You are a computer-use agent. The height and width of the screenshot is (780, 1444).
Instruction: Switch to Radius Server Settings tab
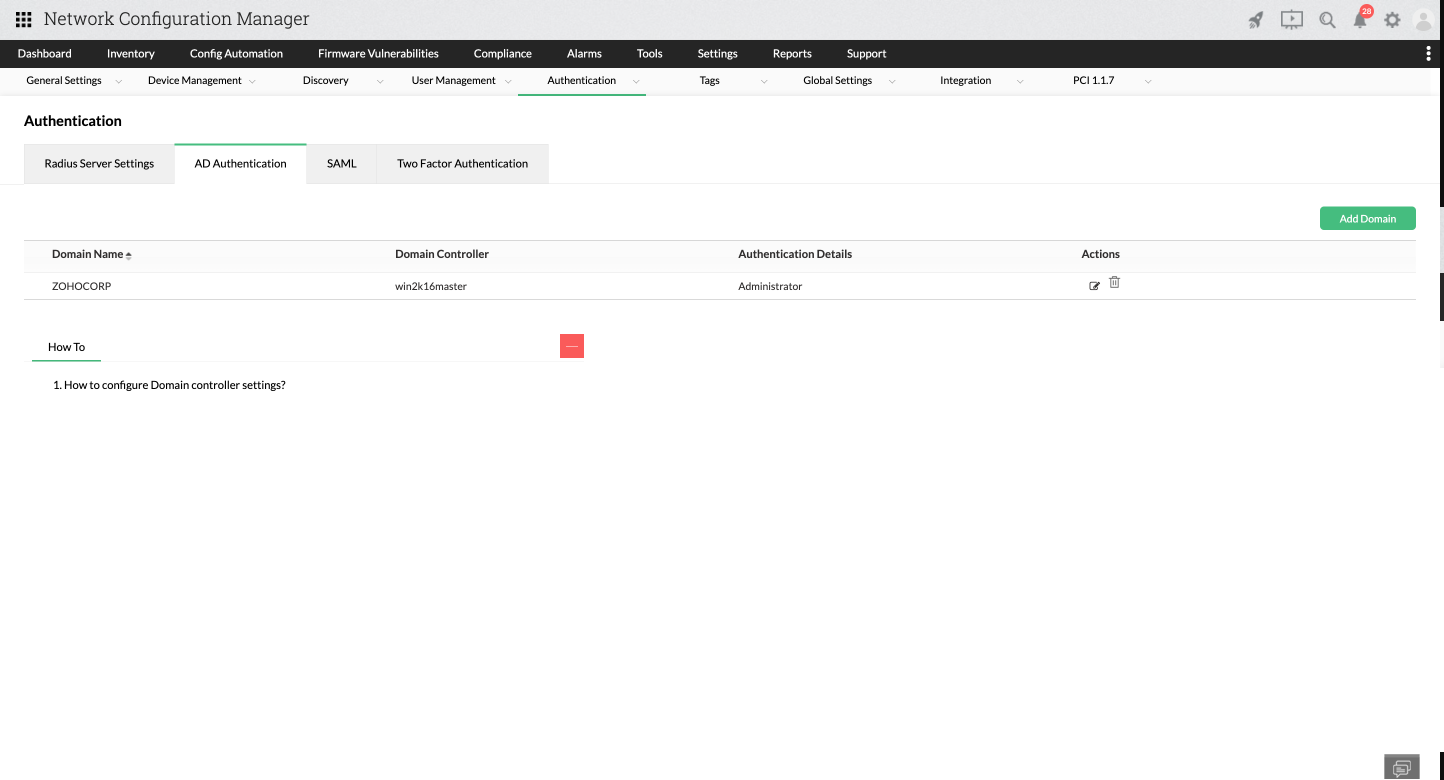[x=98, y=163]
